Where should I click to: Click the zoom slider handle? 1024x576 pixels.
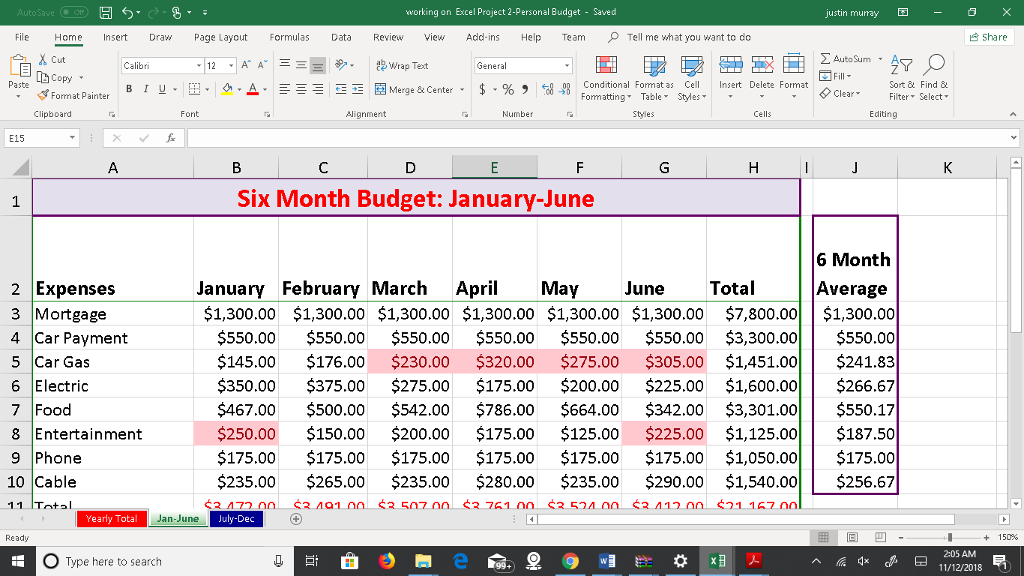click(x=950, y=537)
